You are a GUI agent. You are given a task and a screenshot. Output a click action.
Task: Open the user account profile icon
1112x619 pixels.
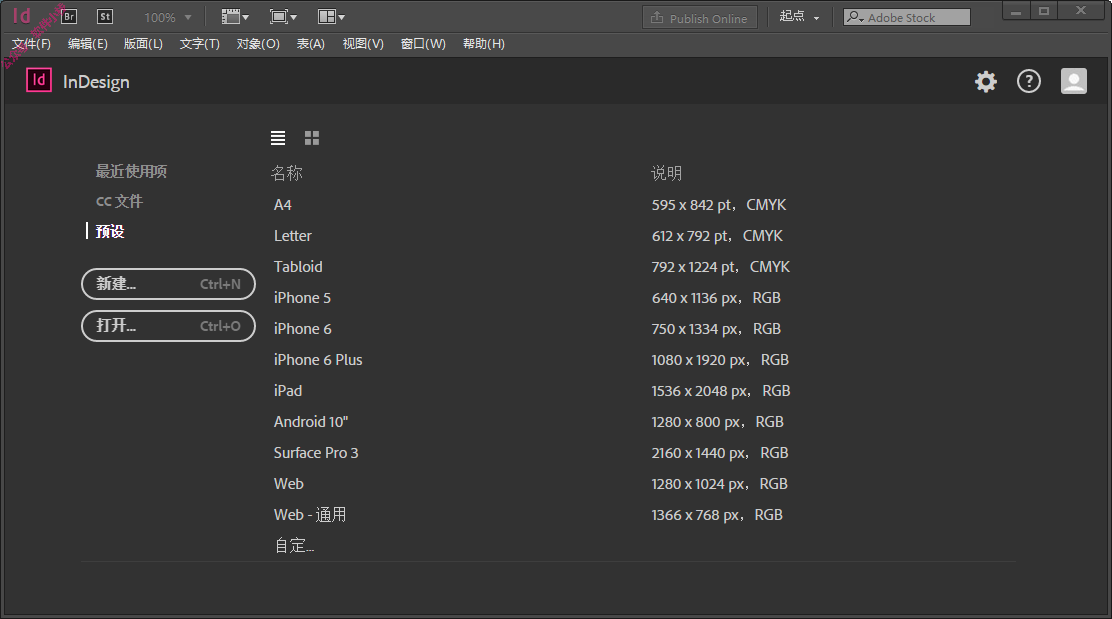click(1074, 82)
